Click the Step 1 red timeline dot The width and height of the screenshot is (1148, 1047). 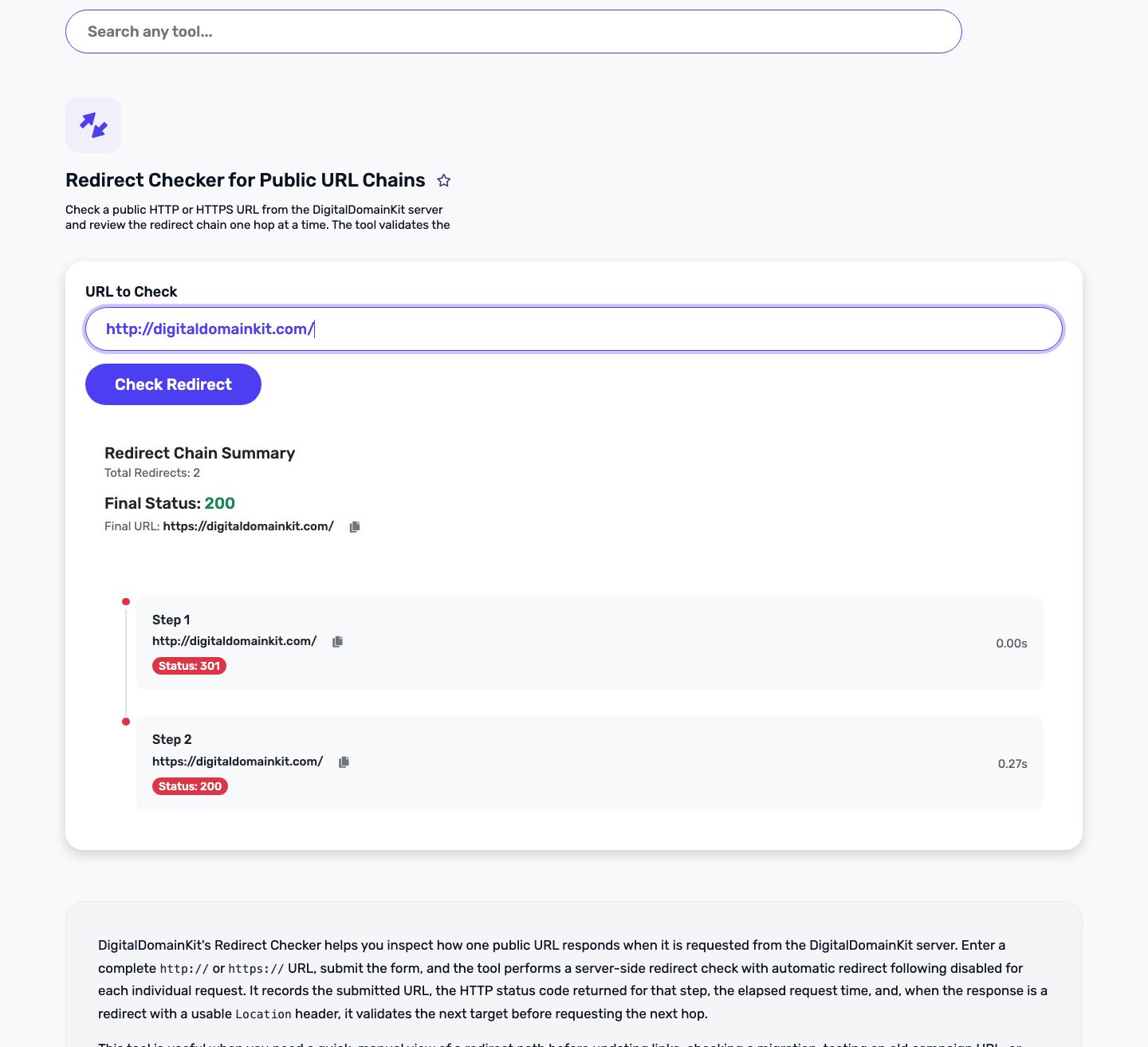coord(126,601)
